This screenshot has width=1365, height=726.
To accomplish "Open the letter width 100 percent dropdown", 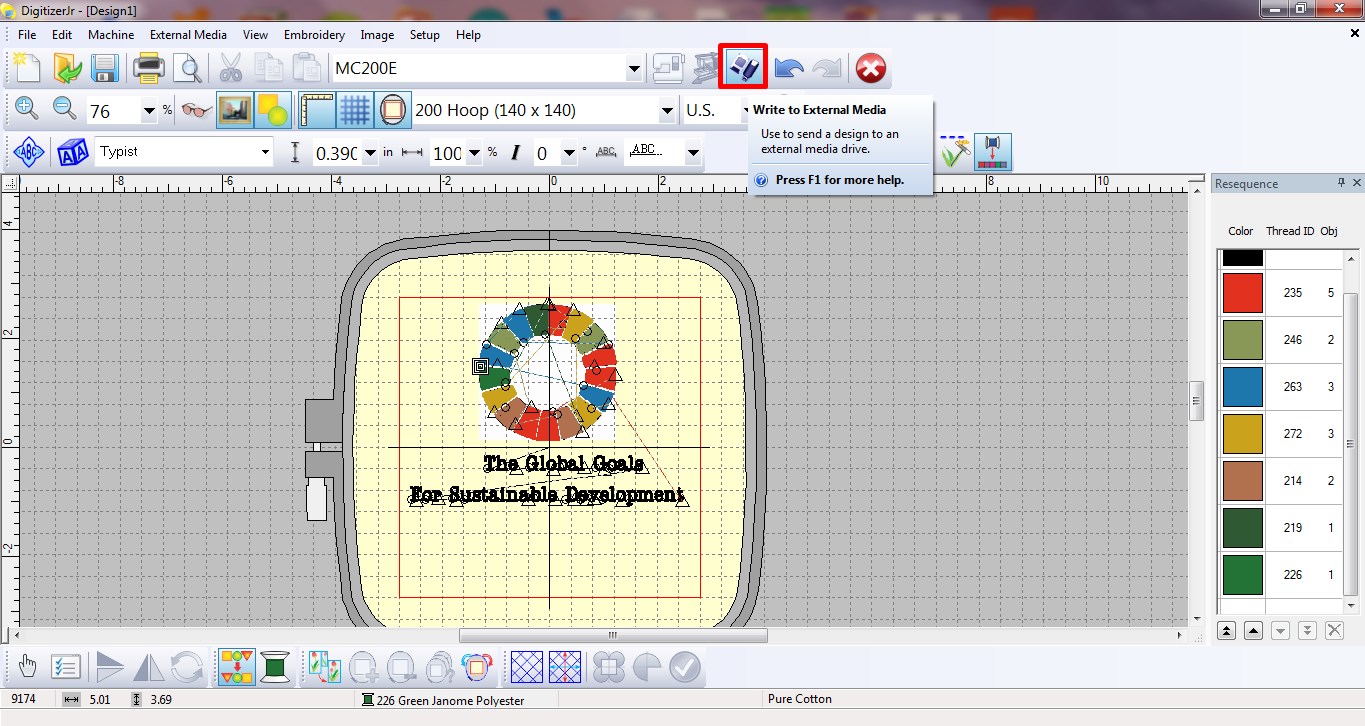I will click(474, 153).
